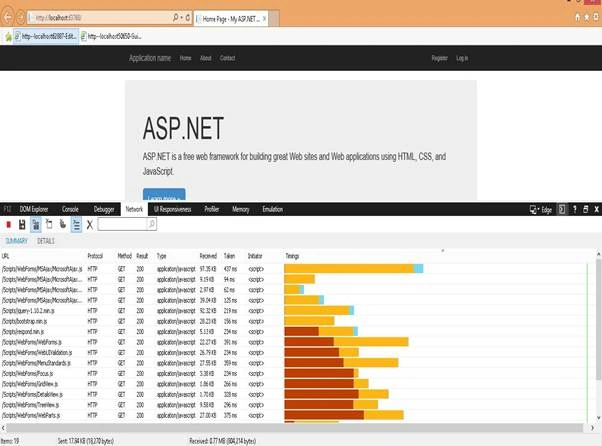602x446 pixels.
Task: Open the localhost50650 favorites bar link
Action: pyautogui.click(x=111, y=36)
